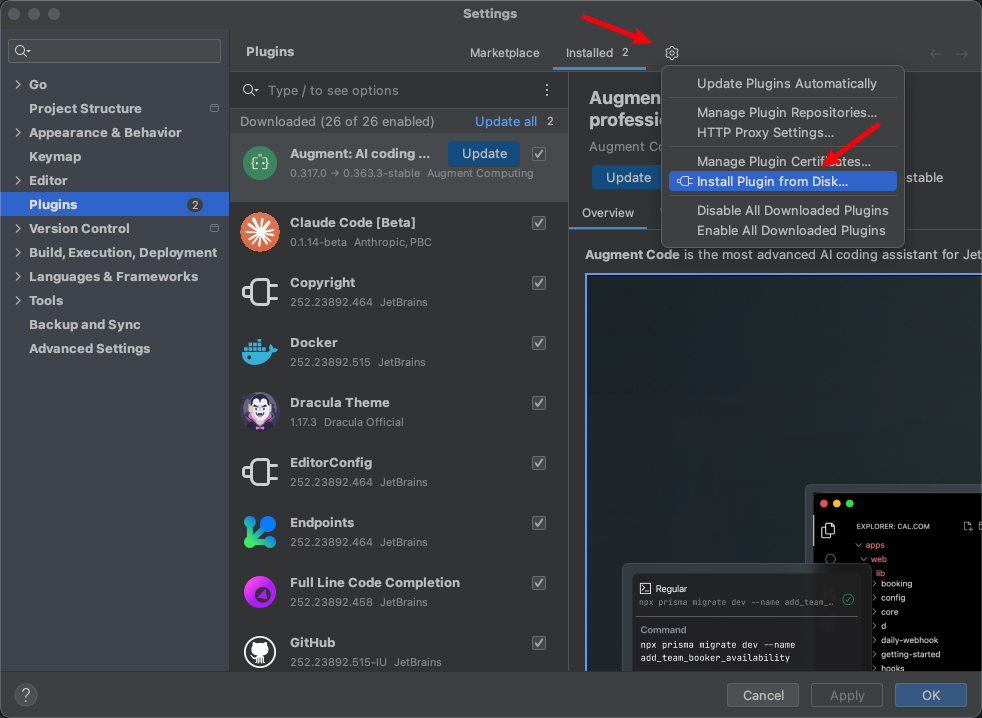This screenshot has height=718, width=982.
Task: Disable the Claude Code plugin checkbox
Action: click(539, 223)
